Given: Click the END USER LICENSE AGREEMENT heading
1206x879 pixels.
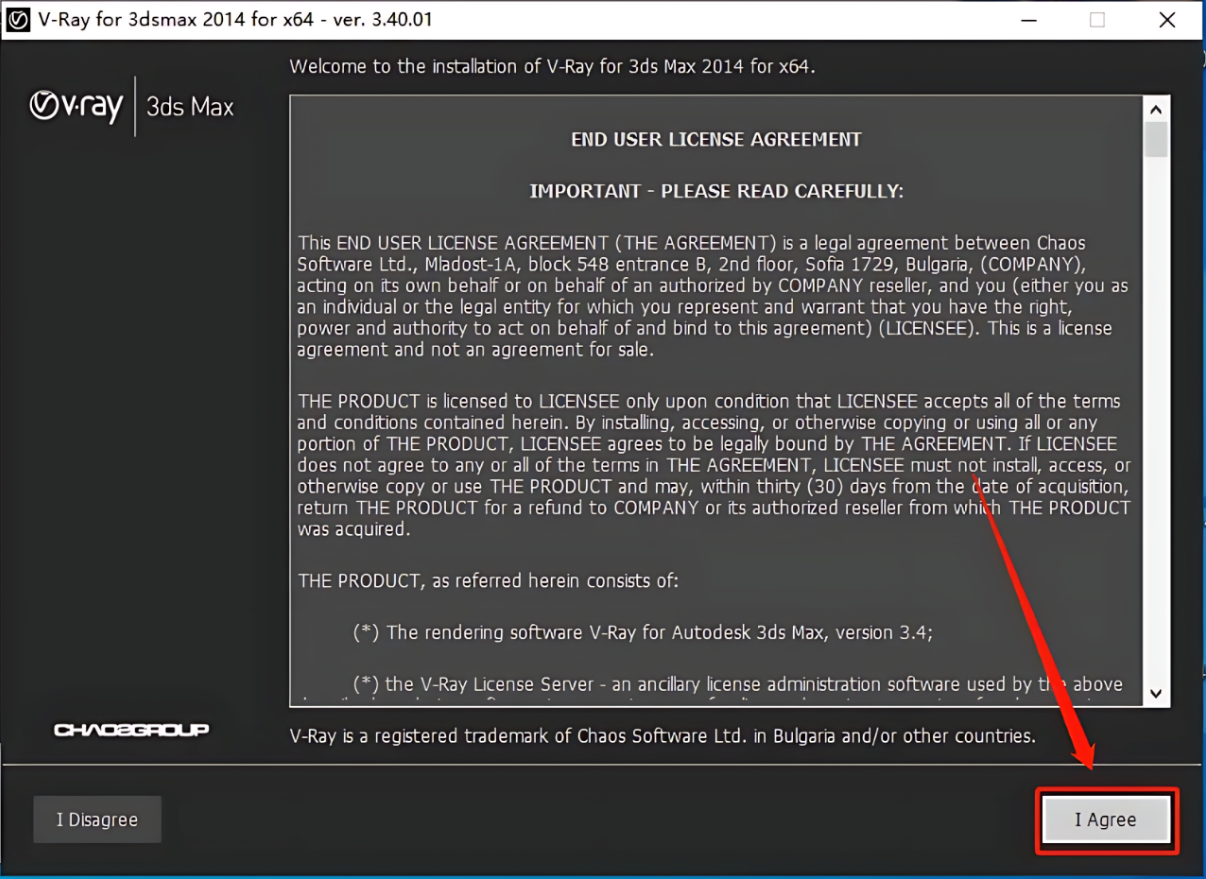Looking at the screenshot, I should [715, 140].
